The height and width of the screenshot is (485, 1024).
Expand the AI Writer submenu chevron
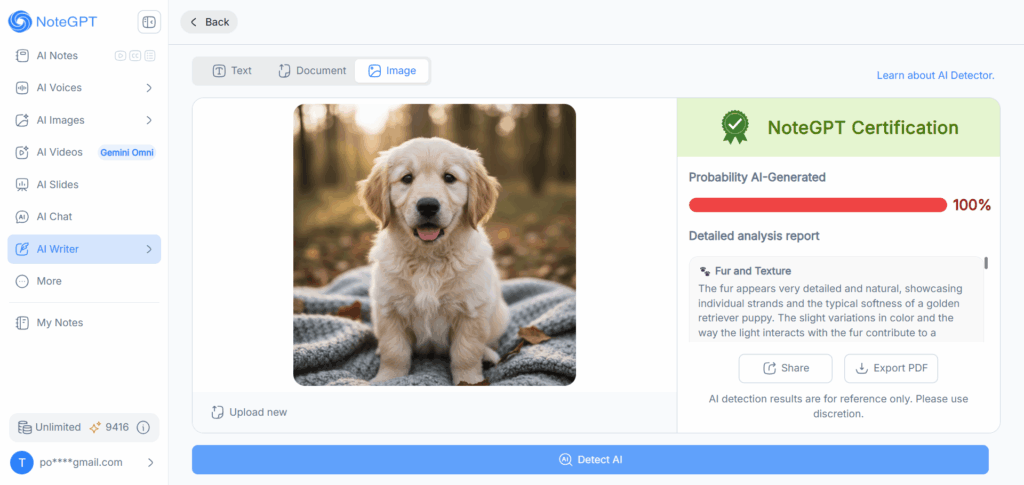(x=149, y=249)
